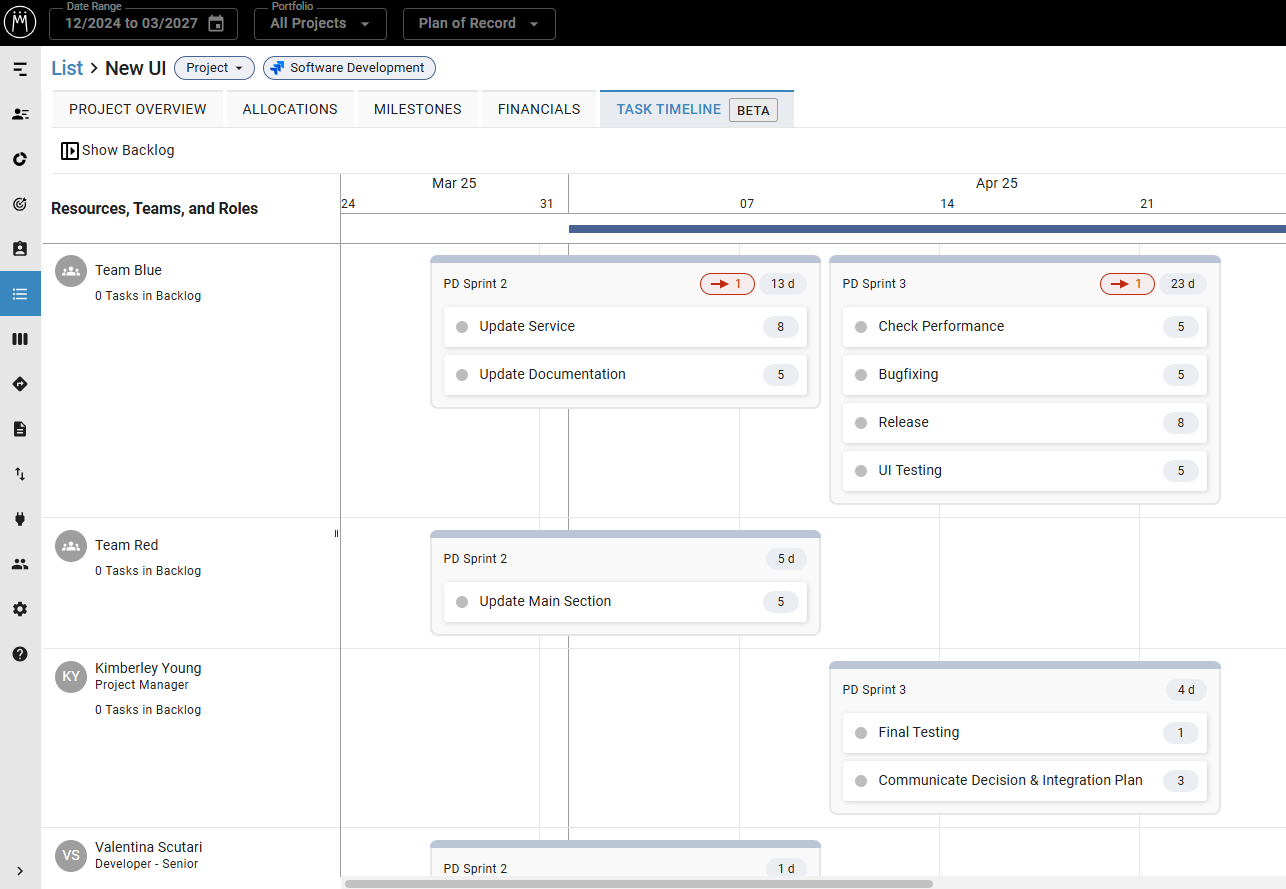The image size is (1286, 889).
Task: Click the Mar 25 month header
Action: (454, 183)
